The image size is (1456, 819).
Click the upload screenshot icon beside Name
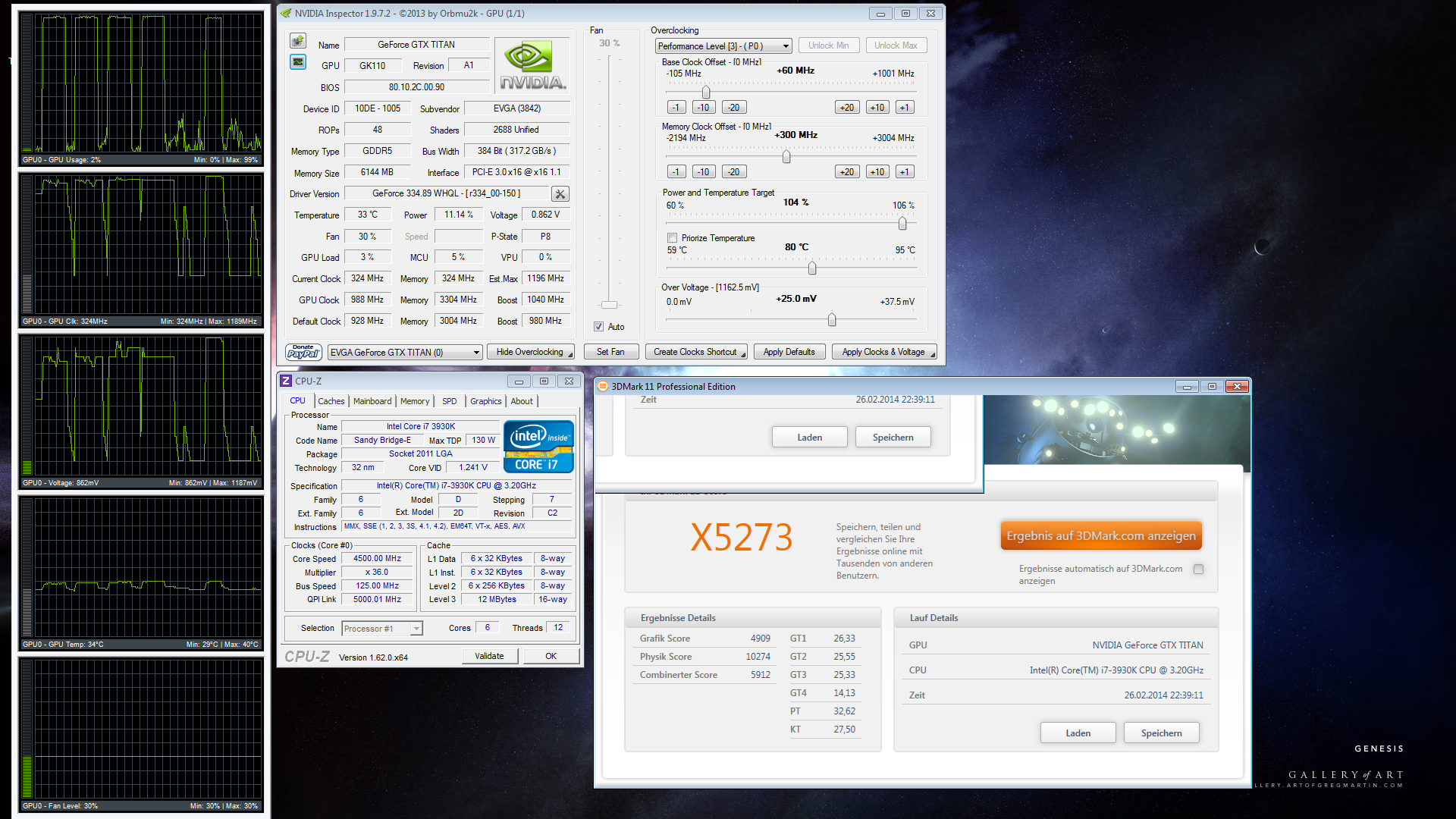298,40
